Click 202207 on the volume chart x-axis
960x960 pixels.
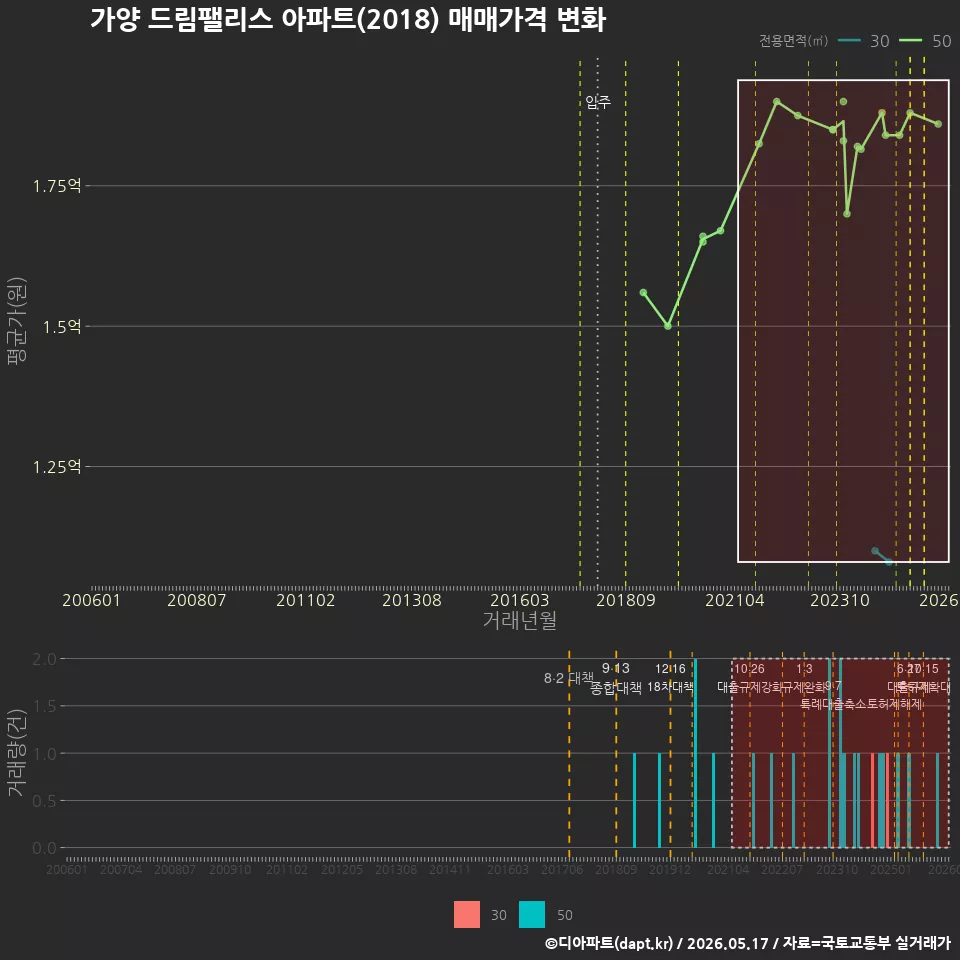point(782,869)
